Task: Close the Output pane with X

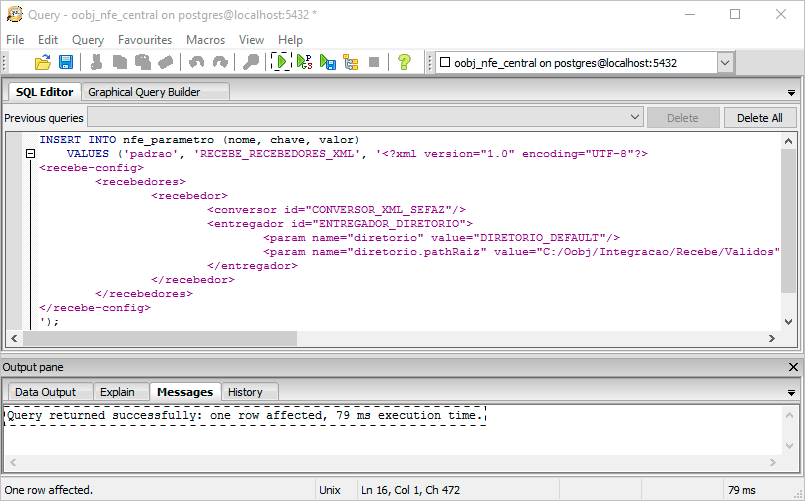Action: click(x=793, y=367)
